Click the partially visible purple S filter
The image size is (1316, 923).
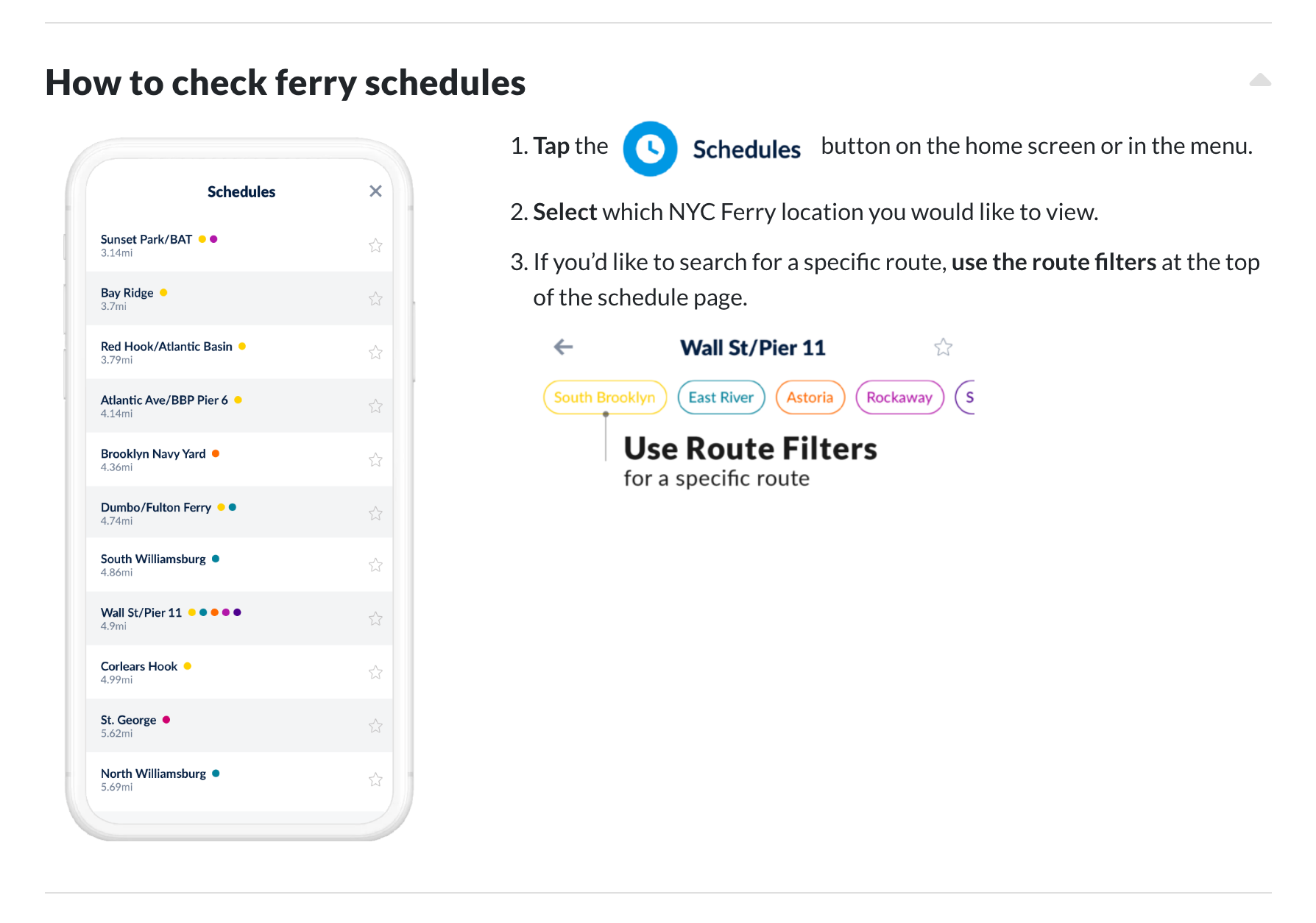tap(965, 397)
